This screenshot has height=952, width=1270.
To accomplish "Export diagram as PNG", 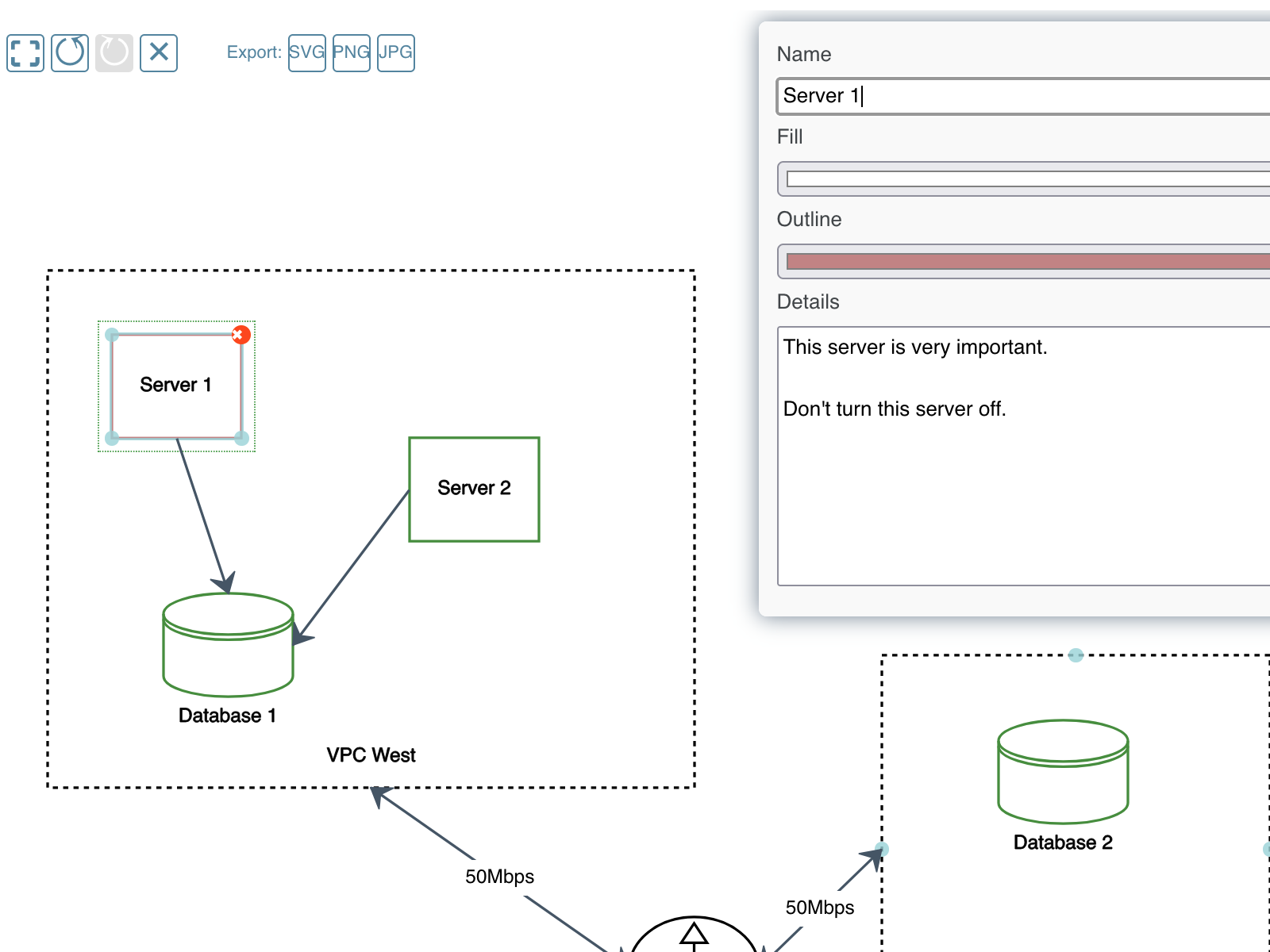I will point(352,53).
